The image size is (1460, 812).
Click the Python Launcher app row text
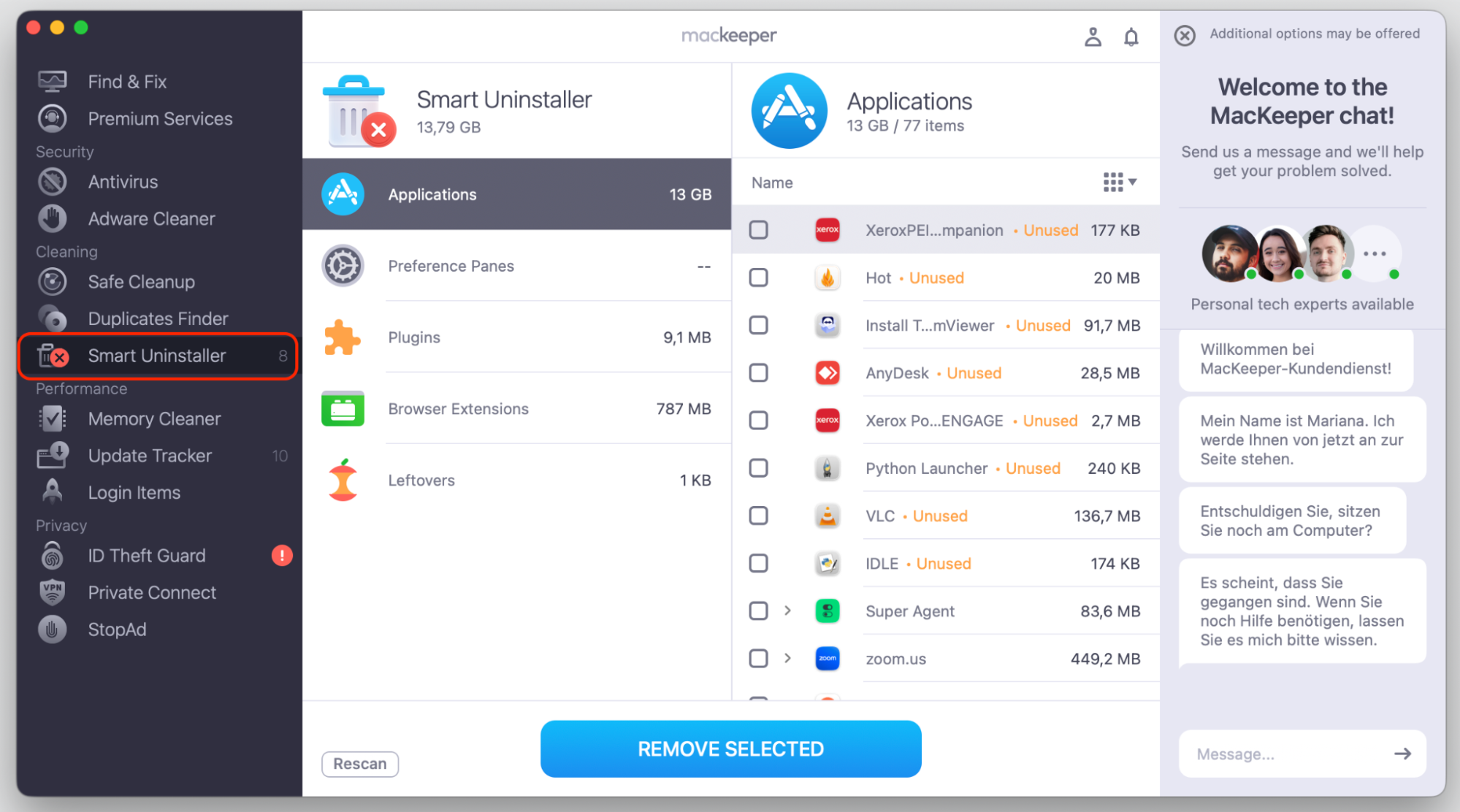click(x=926, y=468)
